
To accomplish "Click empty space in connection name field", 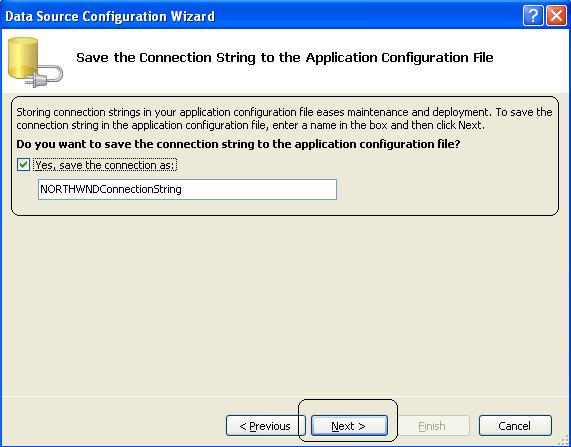I will point(259,189).
